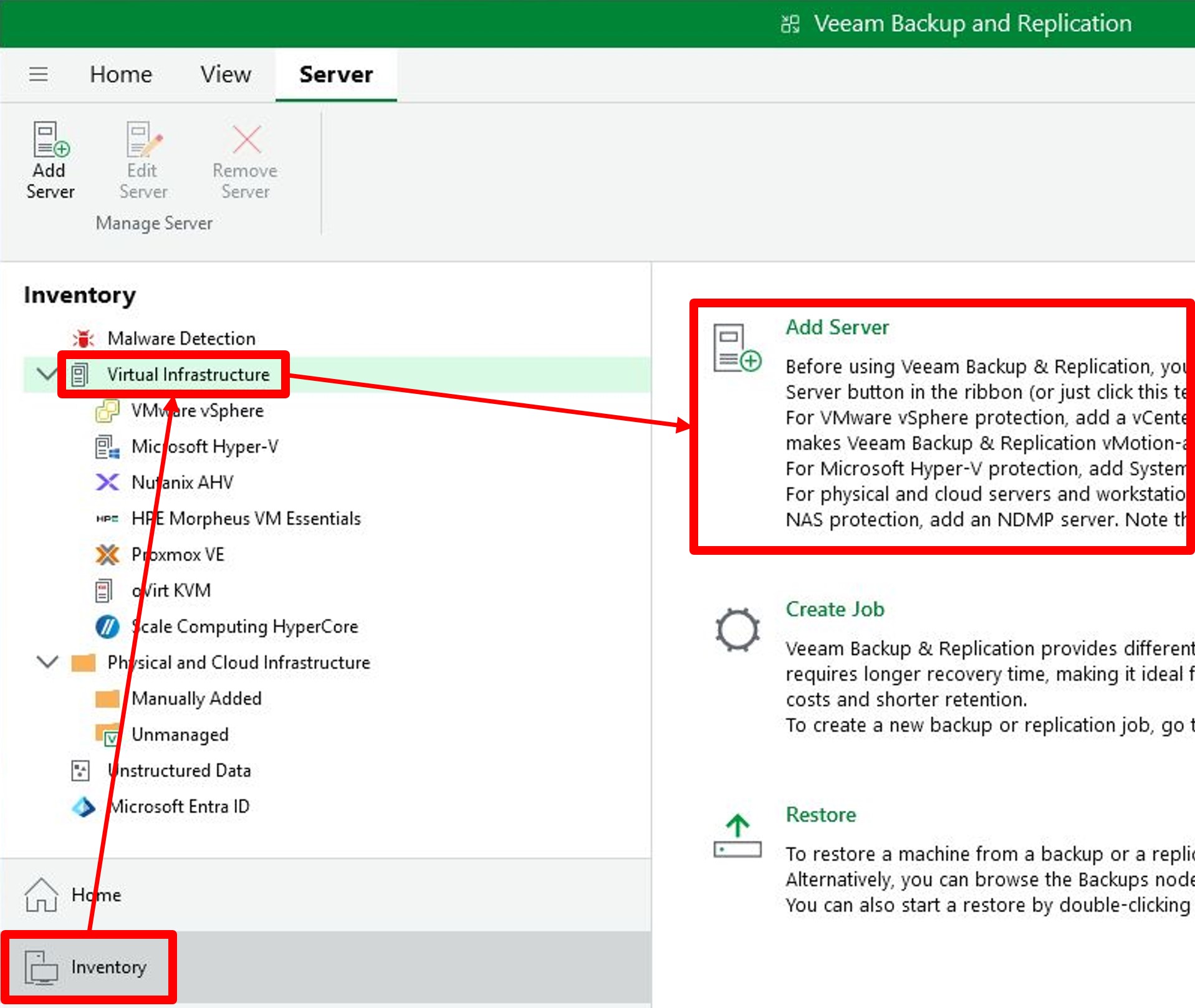Open the hamburger main menu
This screenshot has height=1008, width=1195.
tap(39, 74)
